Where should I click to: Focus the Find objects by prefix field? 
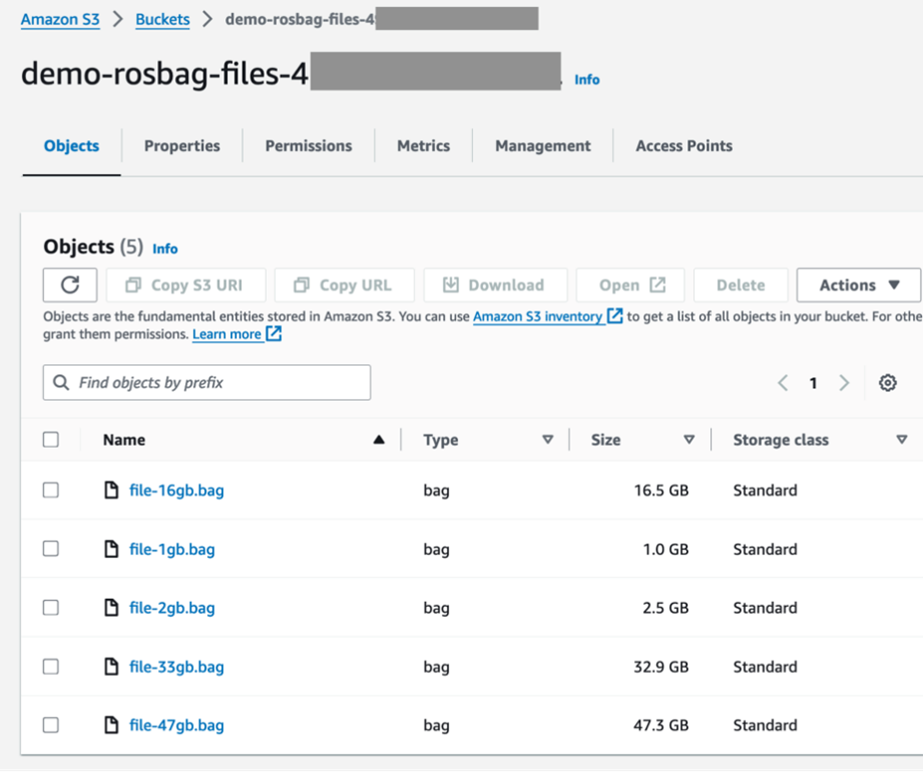(x=207, y=383)
